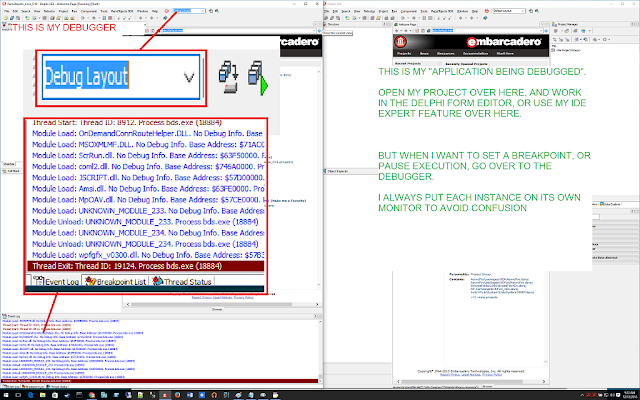Screen dimensions: 640x400
Task: Click Project Manager panel title in right window
Action: (567, 24)
